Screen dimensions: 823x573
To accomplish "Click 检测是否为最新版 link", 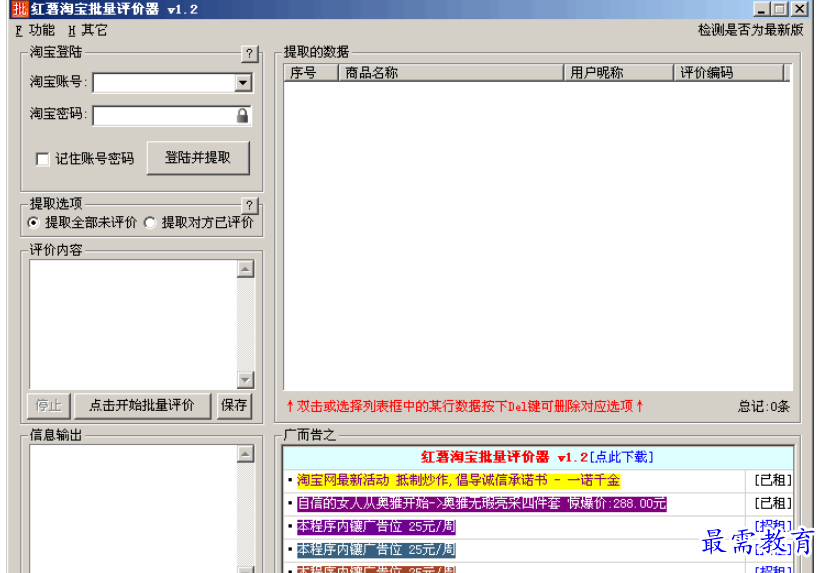I will pos(751,30).
